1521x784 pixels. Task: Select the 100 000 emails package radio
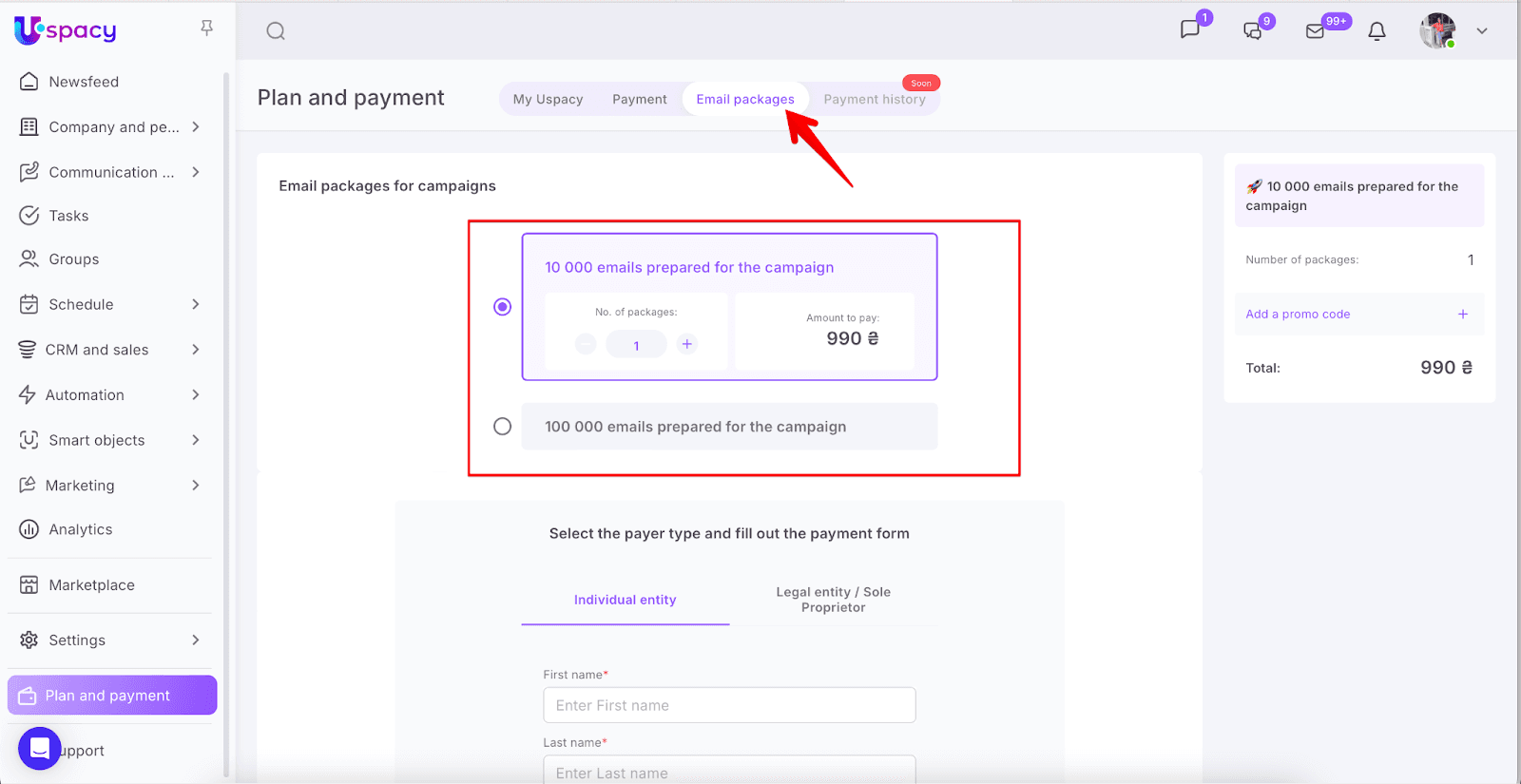point(502,427)
